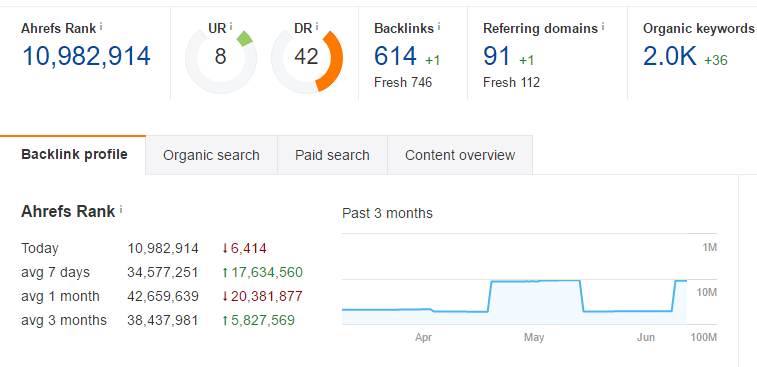Click the blue line in Past 3 months chart
757x367 pixels.
534,281
